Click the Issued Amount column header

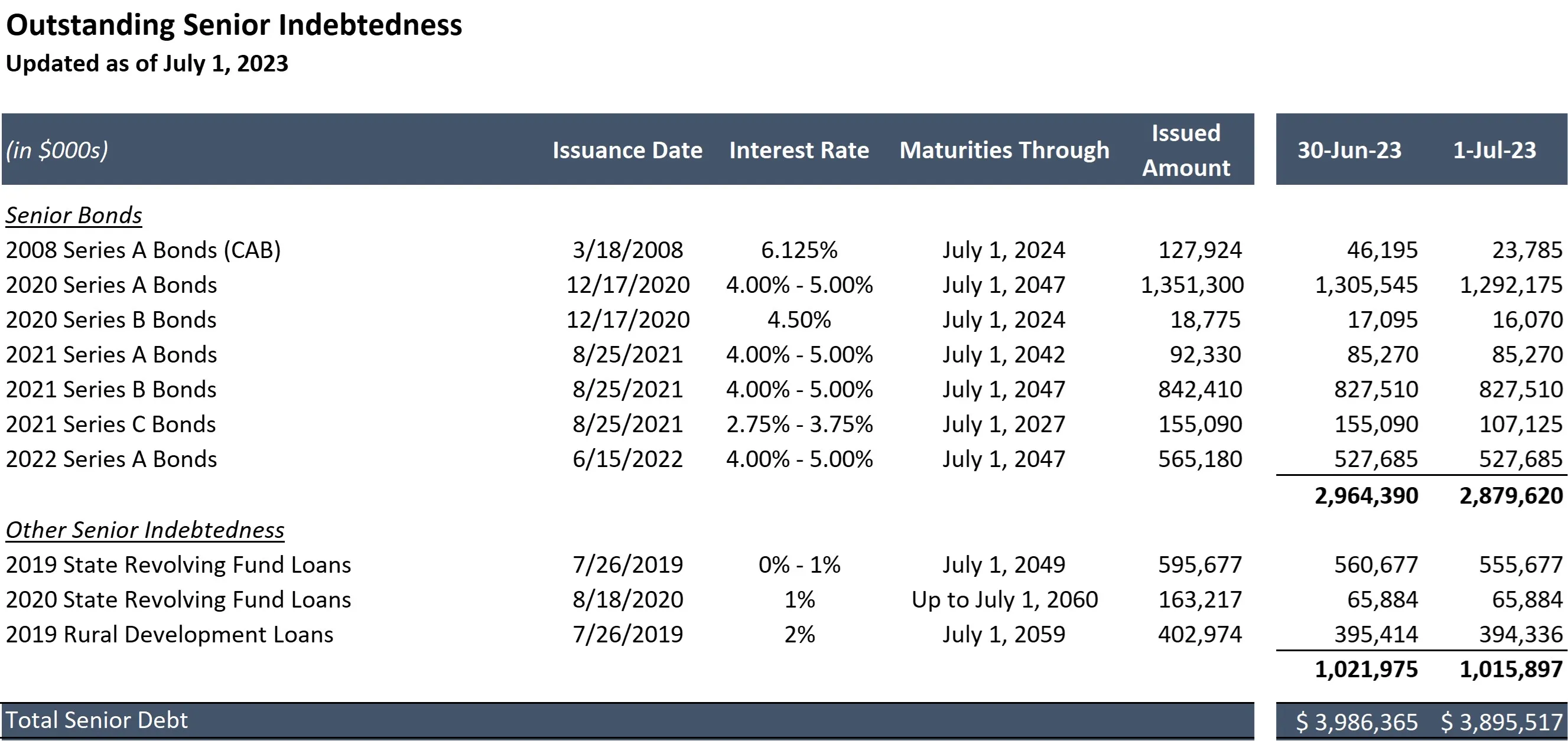pyautogui.click(x=1185, y=151)
